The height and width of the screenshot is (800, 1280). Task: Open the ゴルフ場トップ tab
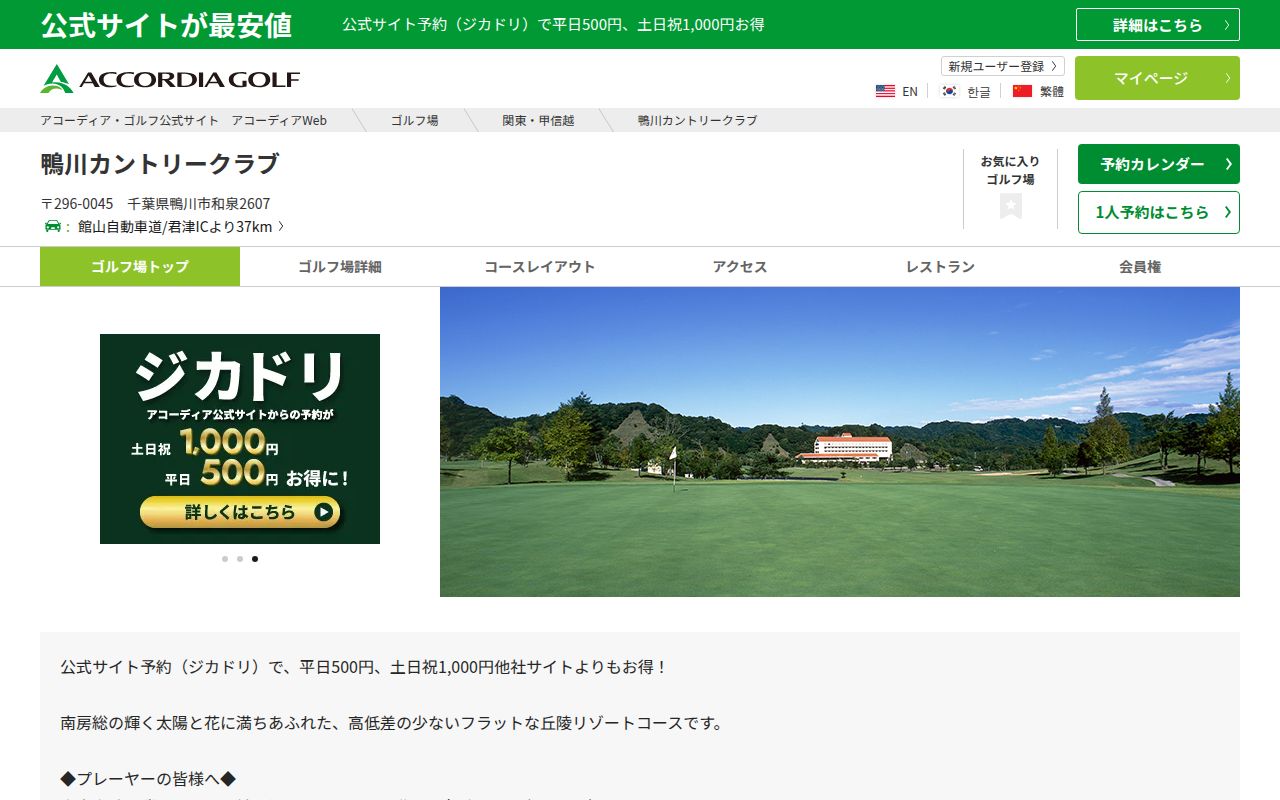(x=140, y=267)
